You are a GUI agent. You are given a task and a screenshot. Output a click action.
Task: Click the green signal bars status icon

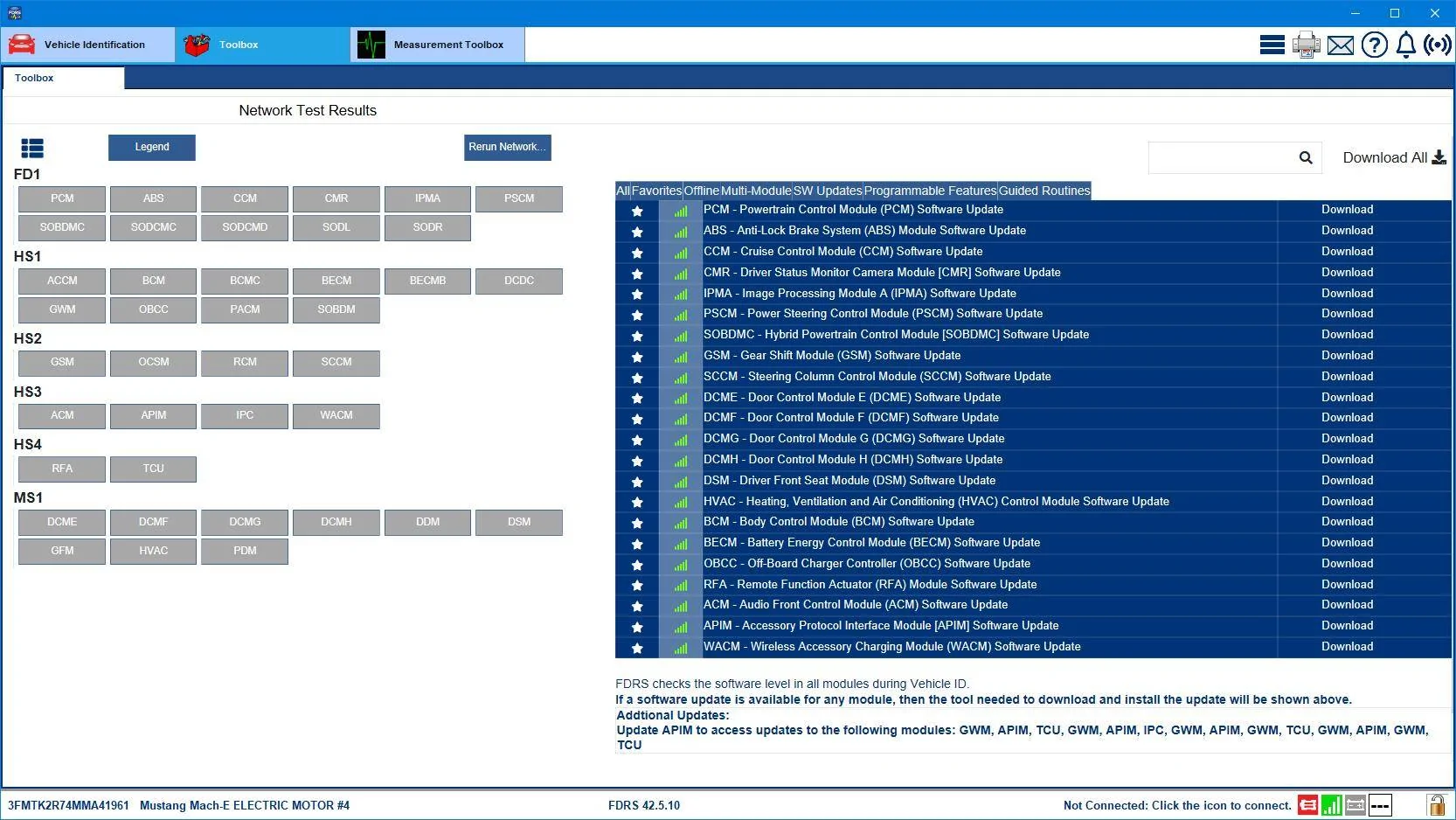tap(1332, 805)
